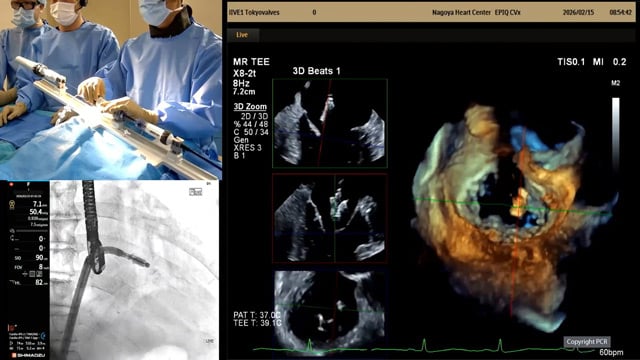Click the B 1 setting

(x=239, y=156)
